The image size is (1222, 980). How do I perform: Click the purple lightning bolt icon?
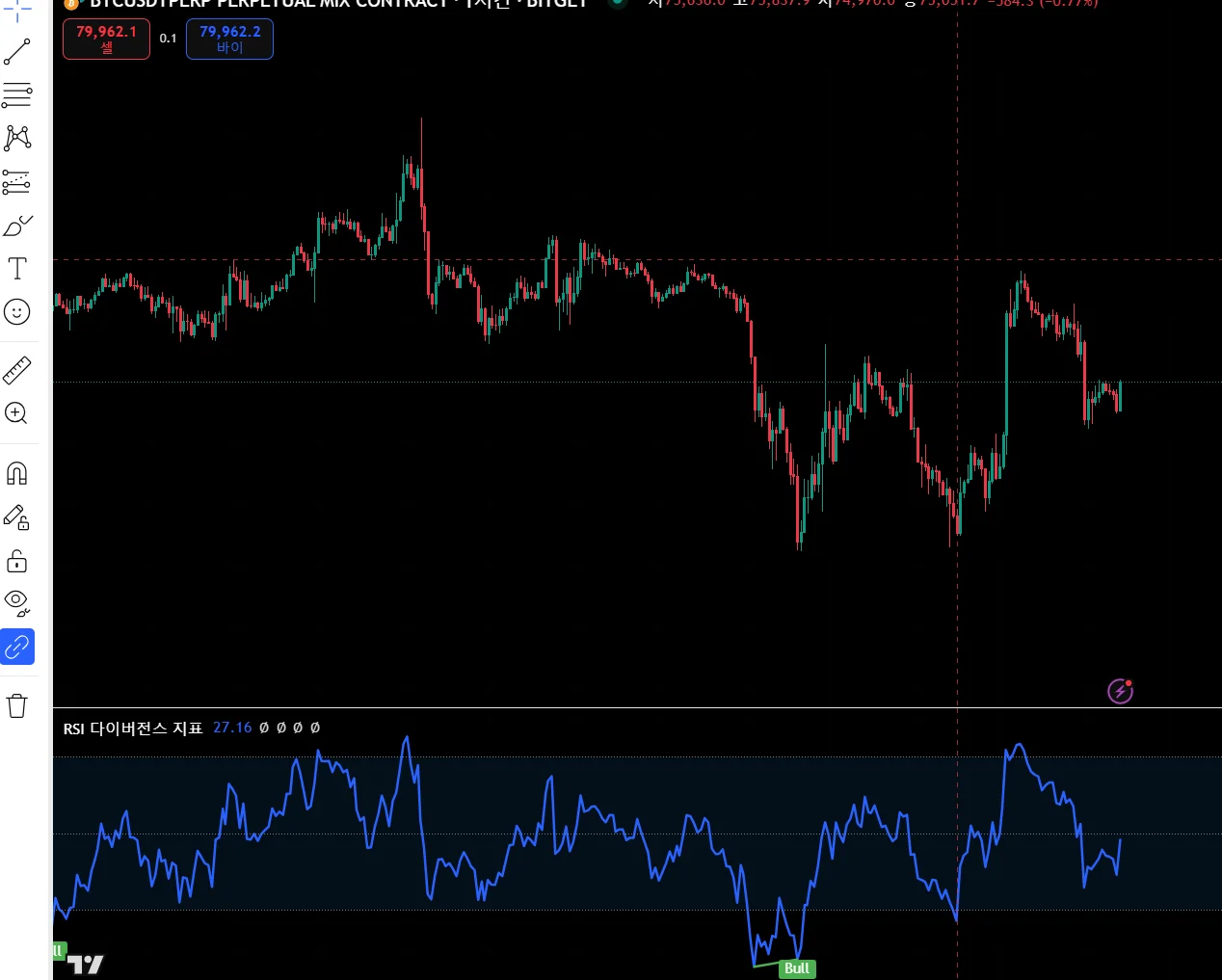click(x=1120, y=690)
